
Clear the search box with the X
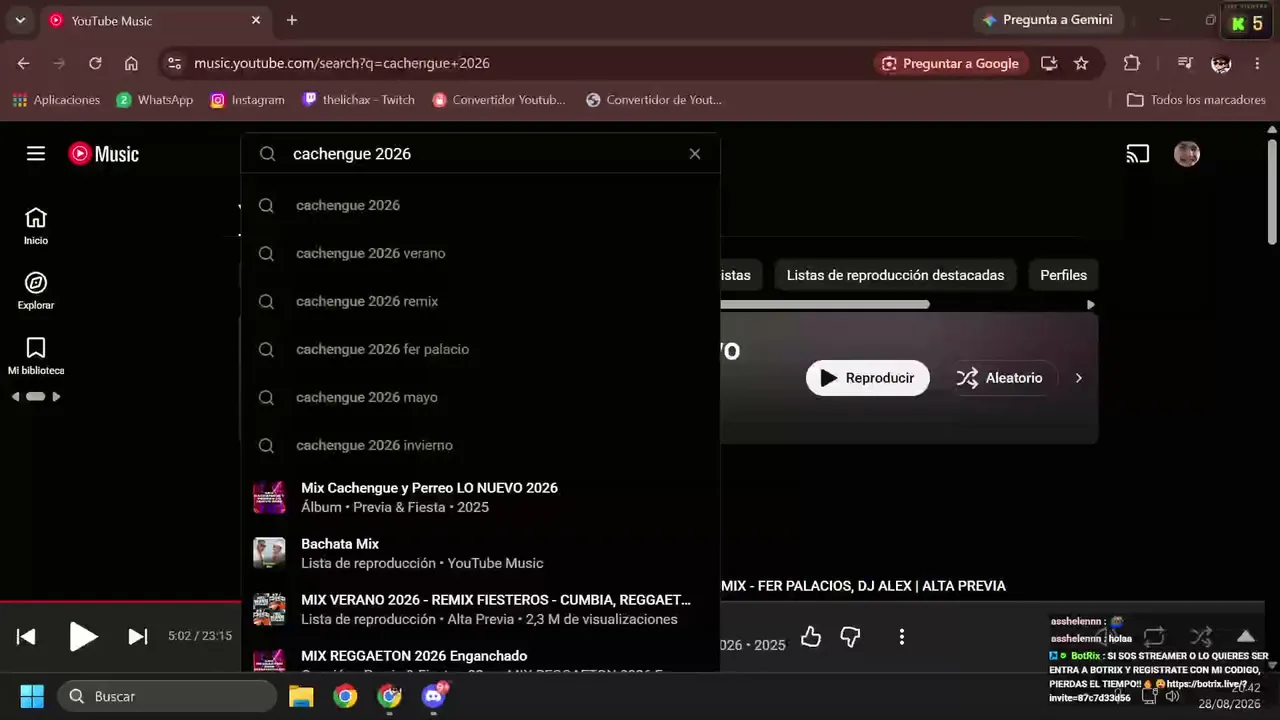(695, 154)
